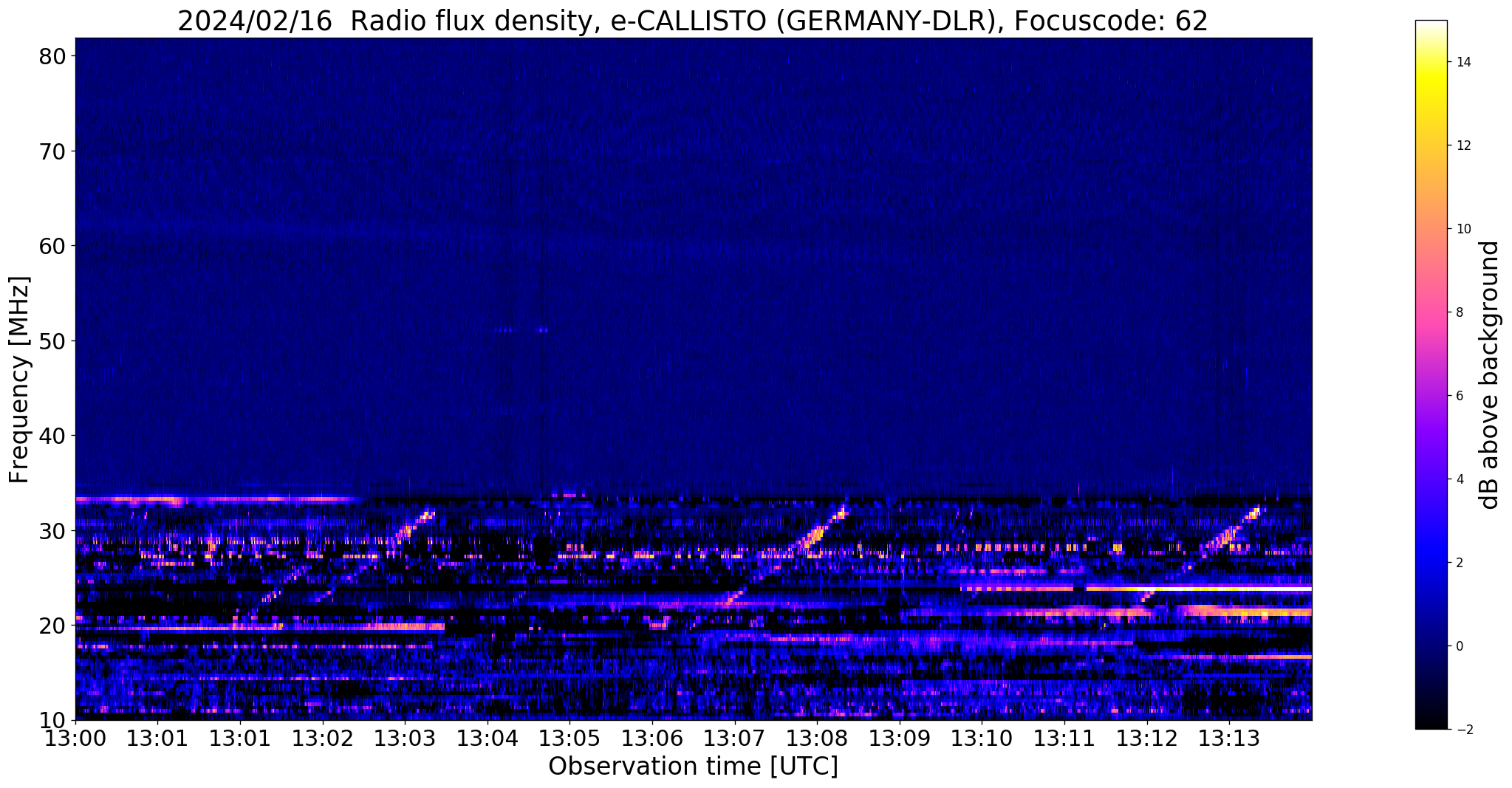
Task: Click time axis tick label 13:04
Action: click(488, 738)
